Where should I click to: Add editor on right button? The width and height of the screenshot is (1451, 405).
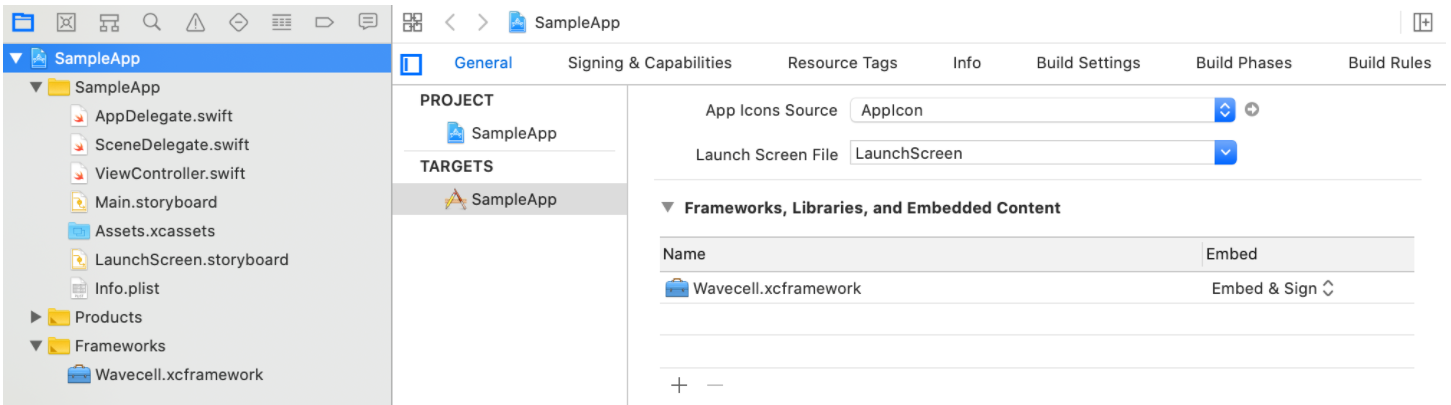pos(1422,22)
